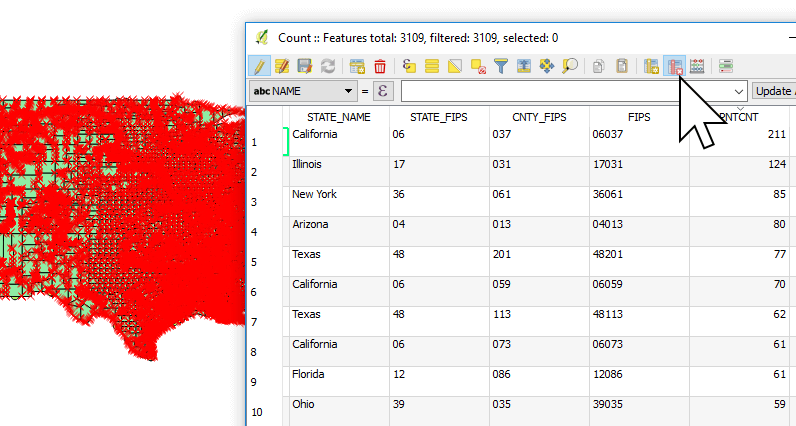796x426 pixels.
Task: Sort by the STATE_NAME column header
Action: 339,117
